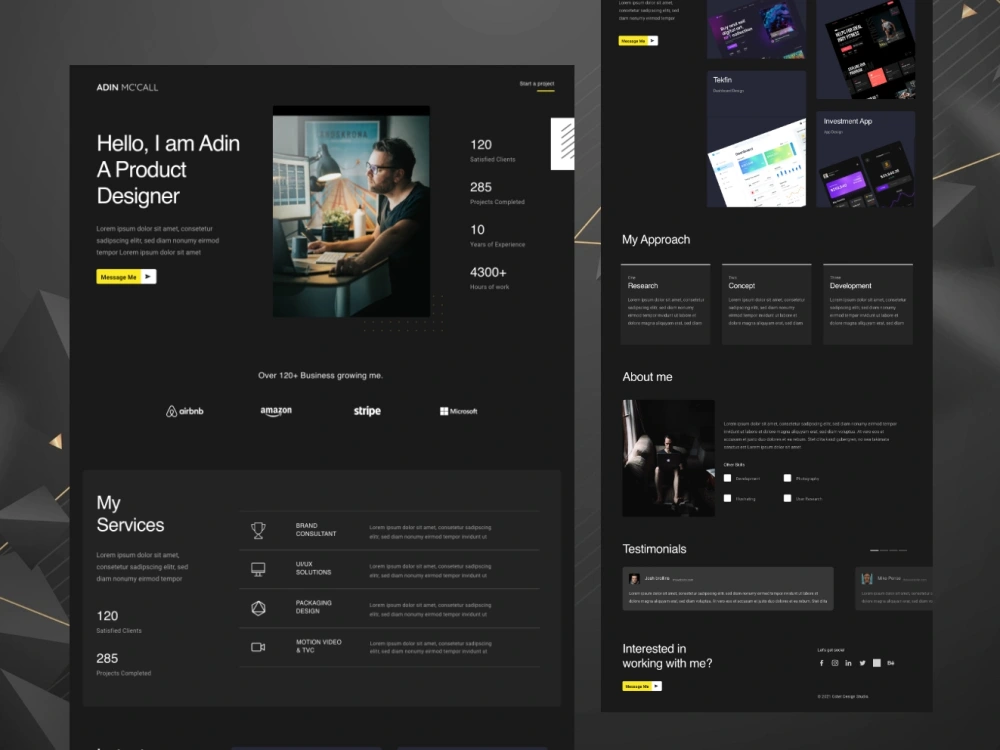1000x750 pixels.
Task: Select the Development approach card
Action: (868, 304)
